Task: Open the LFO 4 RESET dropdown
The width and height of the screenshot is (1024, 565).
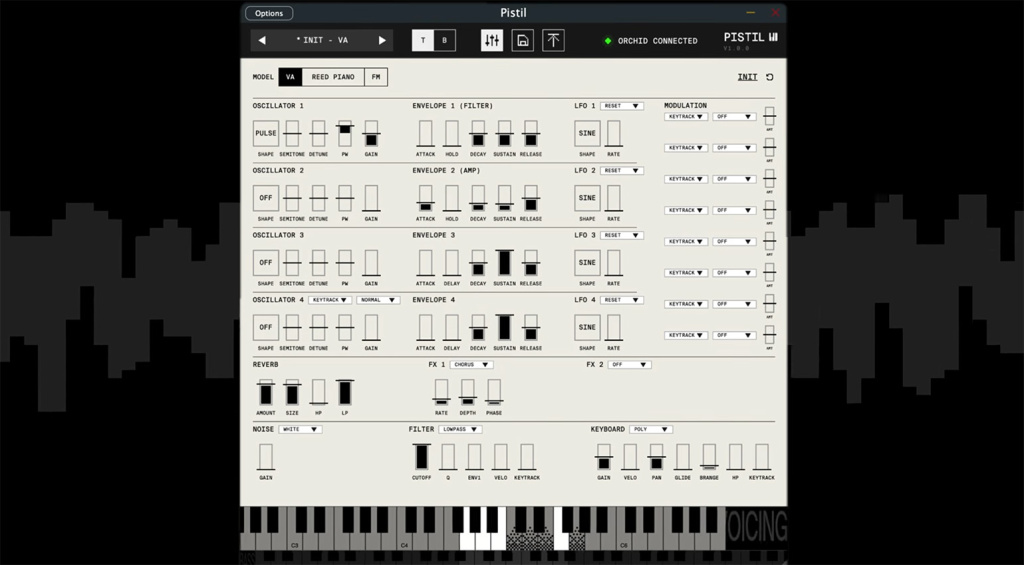Action: point(622,300)
